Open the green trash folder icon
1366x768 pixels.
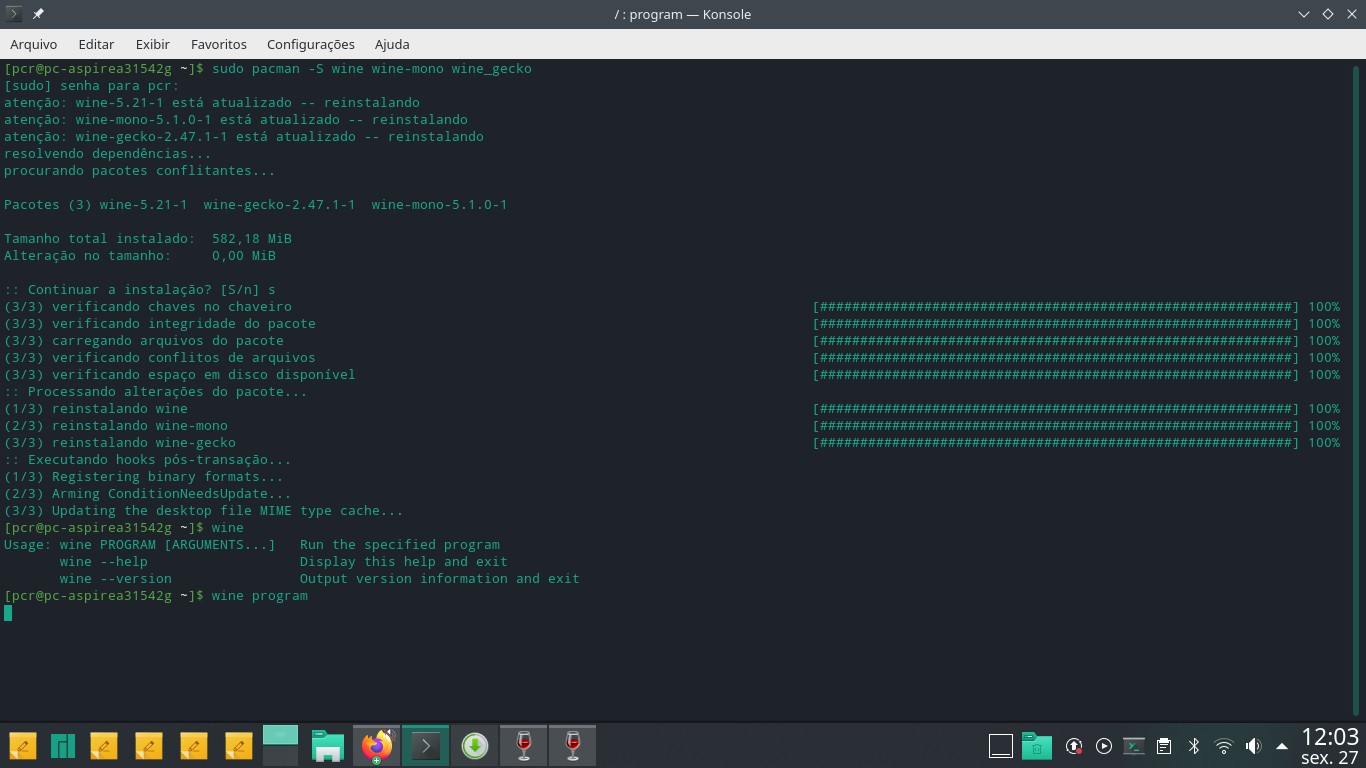coord(1037,746)
